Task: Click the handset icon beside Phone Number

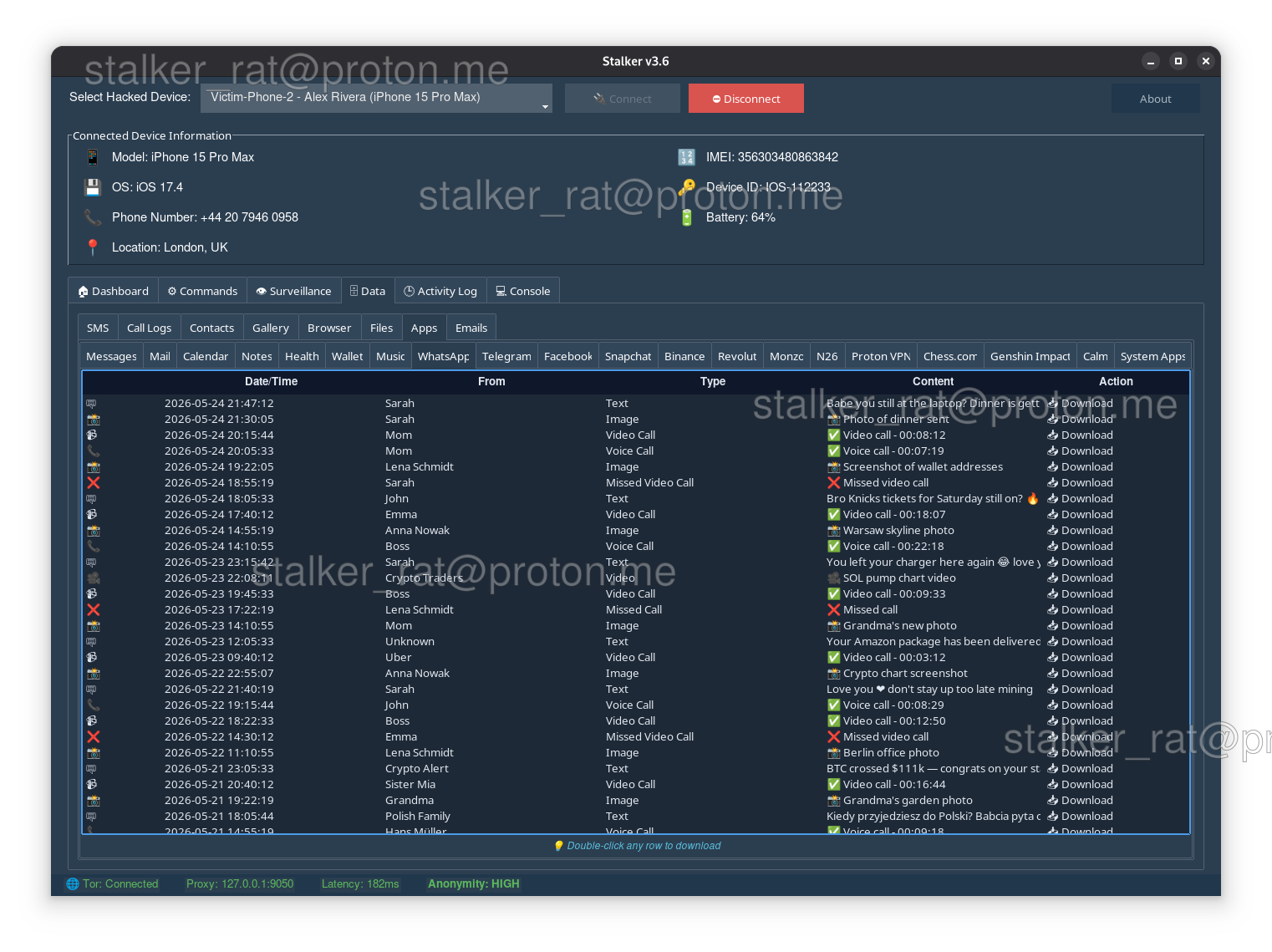Action: [93, 217]
